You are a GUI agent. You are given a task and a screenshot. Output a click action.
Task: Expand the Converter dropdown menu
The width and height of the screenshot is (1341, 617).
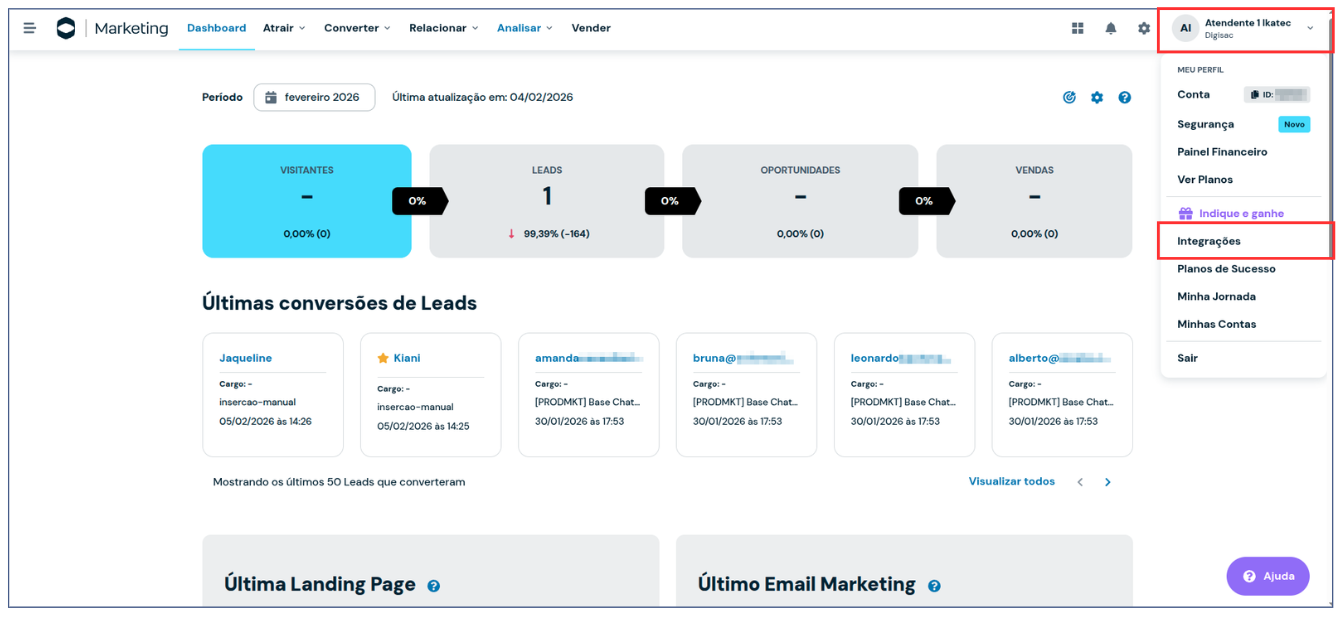point(357,28)
